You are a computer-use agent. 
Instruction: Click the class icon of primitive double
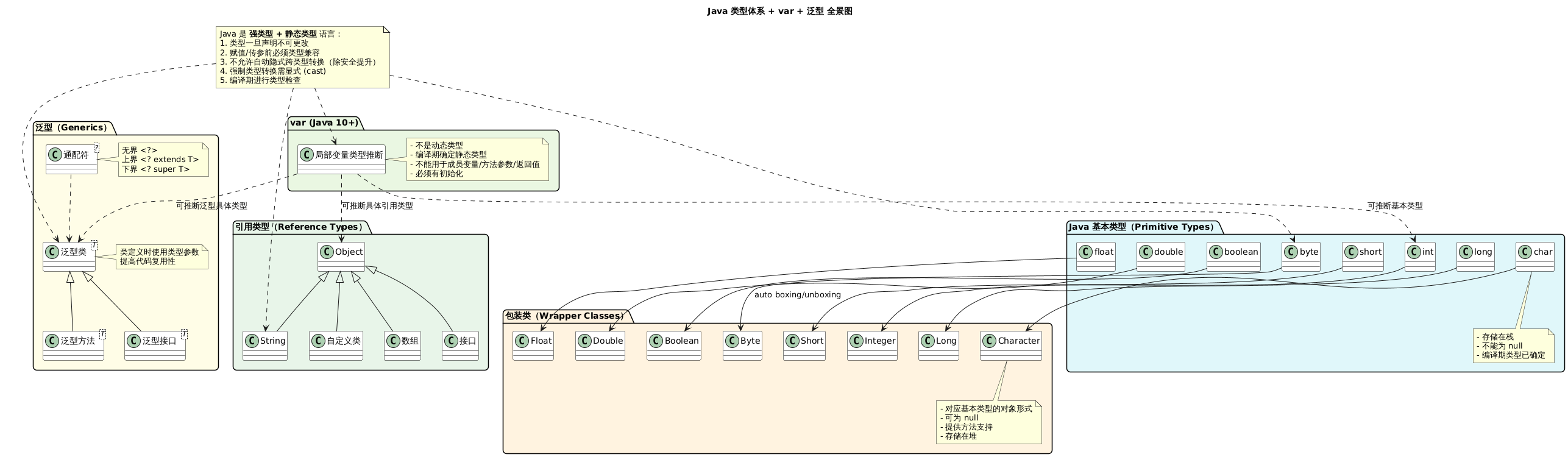pyautogui.click(x=1147, y=252)
